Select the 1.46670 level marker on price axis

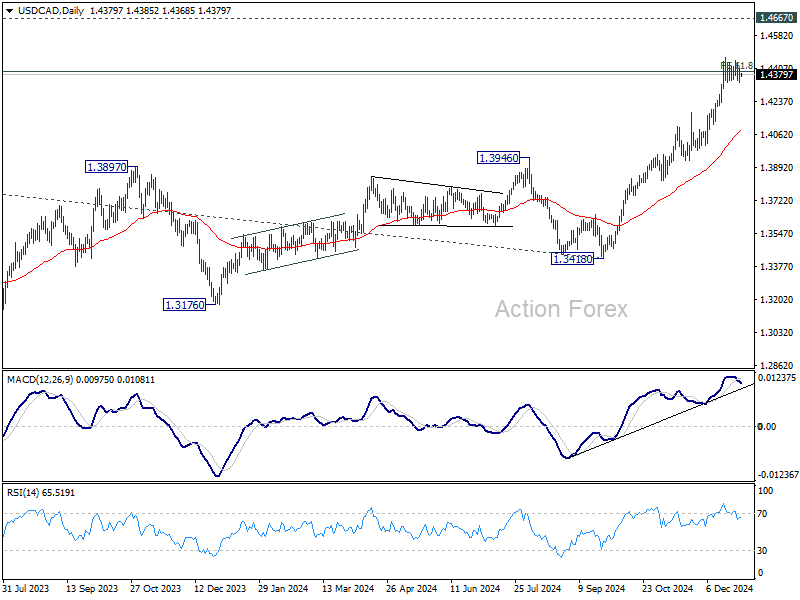(776, 18)
